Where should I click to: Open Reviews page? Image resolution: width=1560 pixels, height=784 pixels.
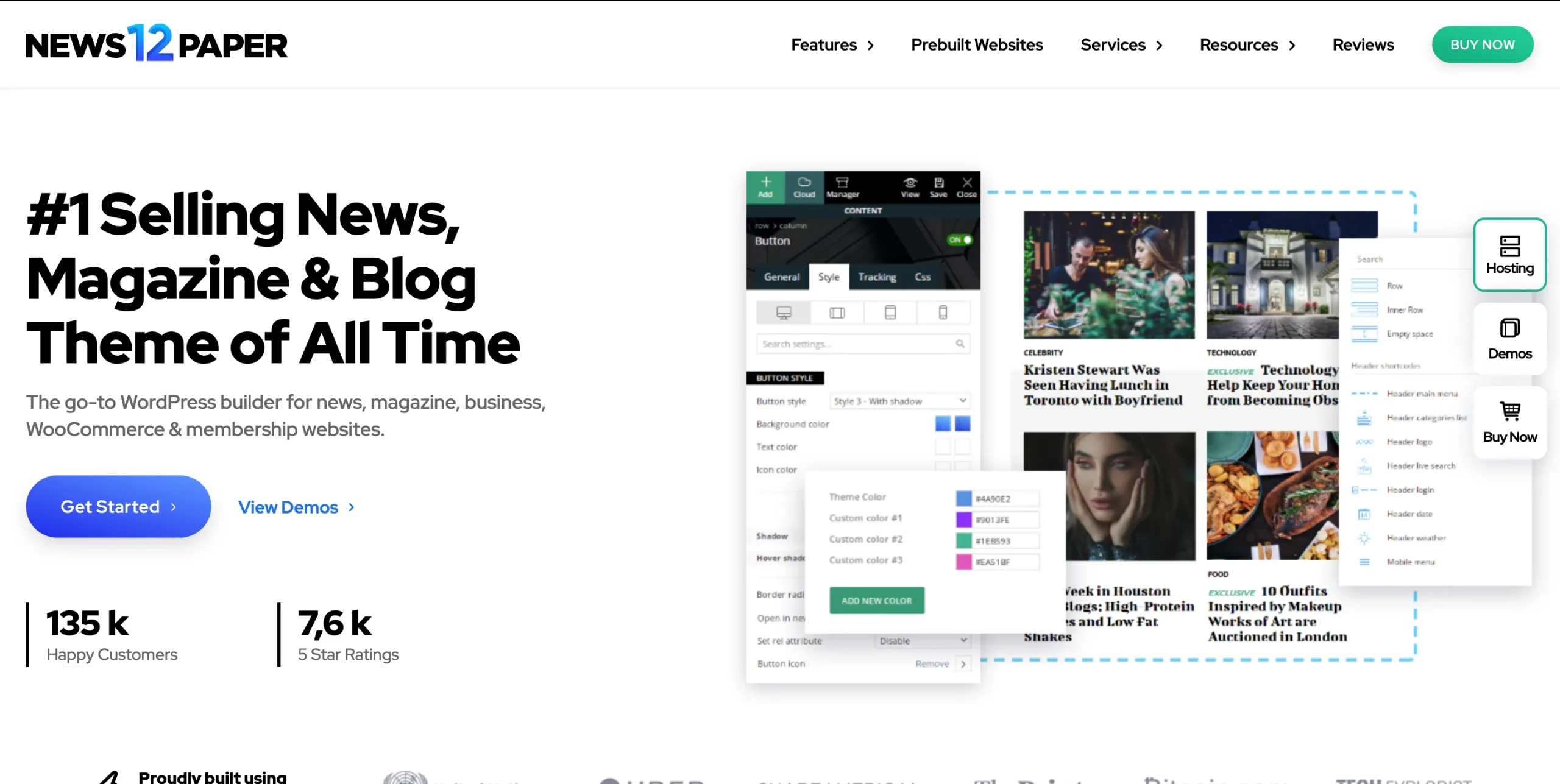click(1363, 45)
